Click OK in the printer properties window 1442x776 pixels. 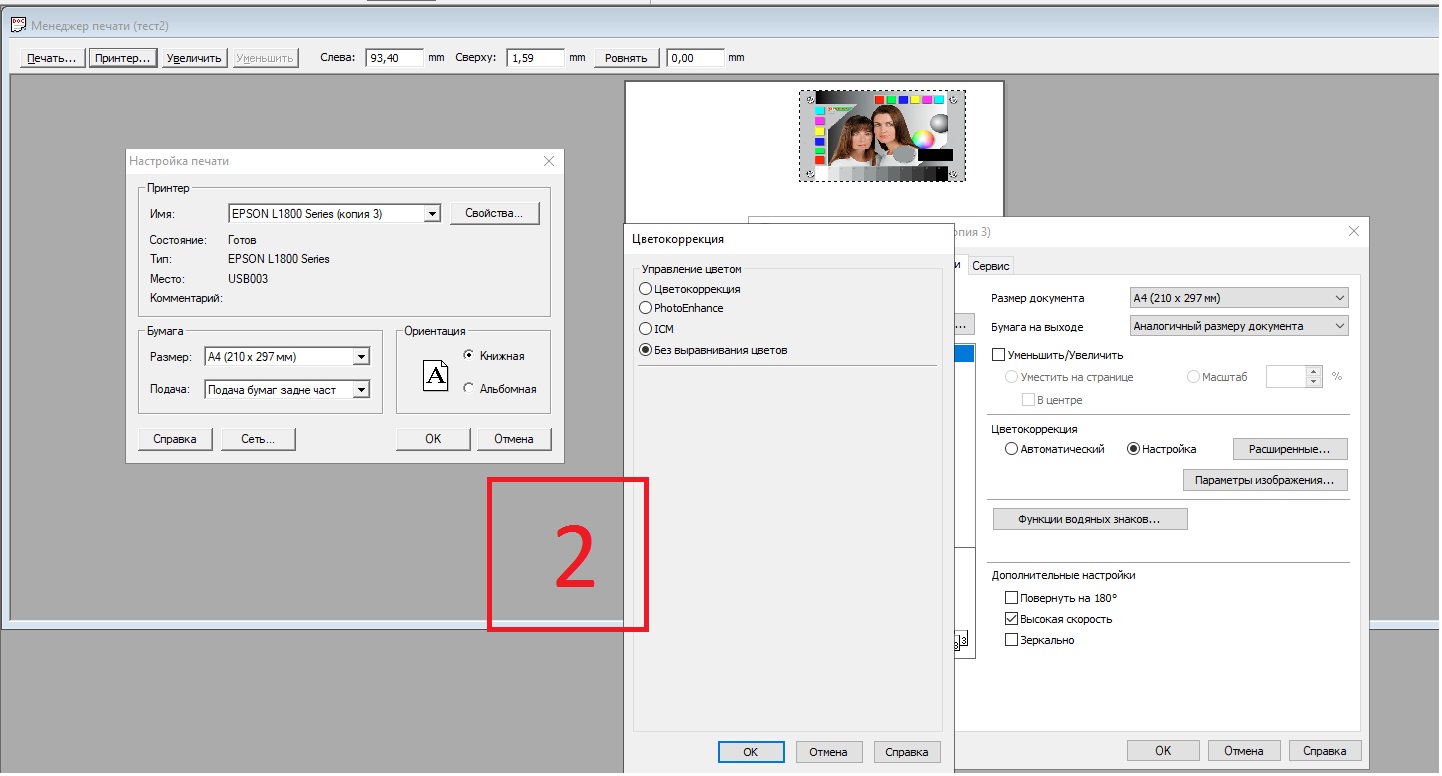point(1163,751)
